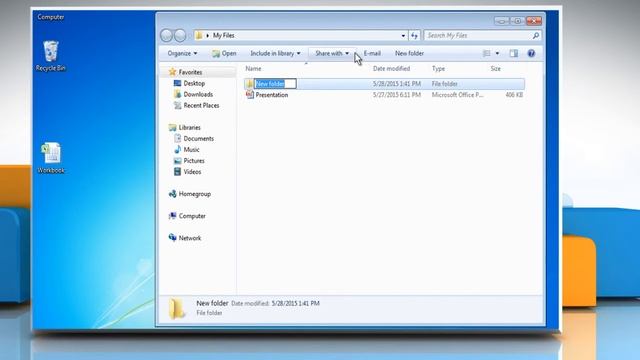Click the 5/28/2015 1:41 PM date in file list
The height and width of the screenshot is (360, 640).
[397, 84]
